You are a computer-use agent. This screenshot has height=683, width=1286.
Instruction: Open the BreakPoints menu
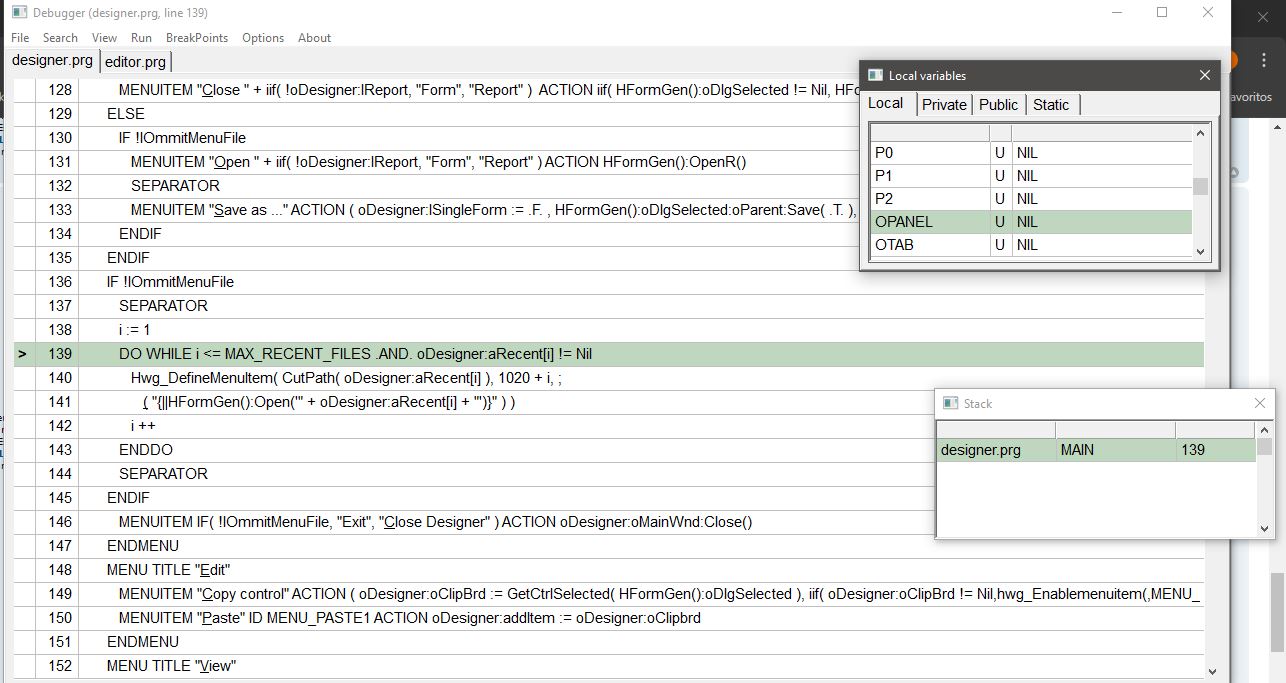[x=197, y=38]
